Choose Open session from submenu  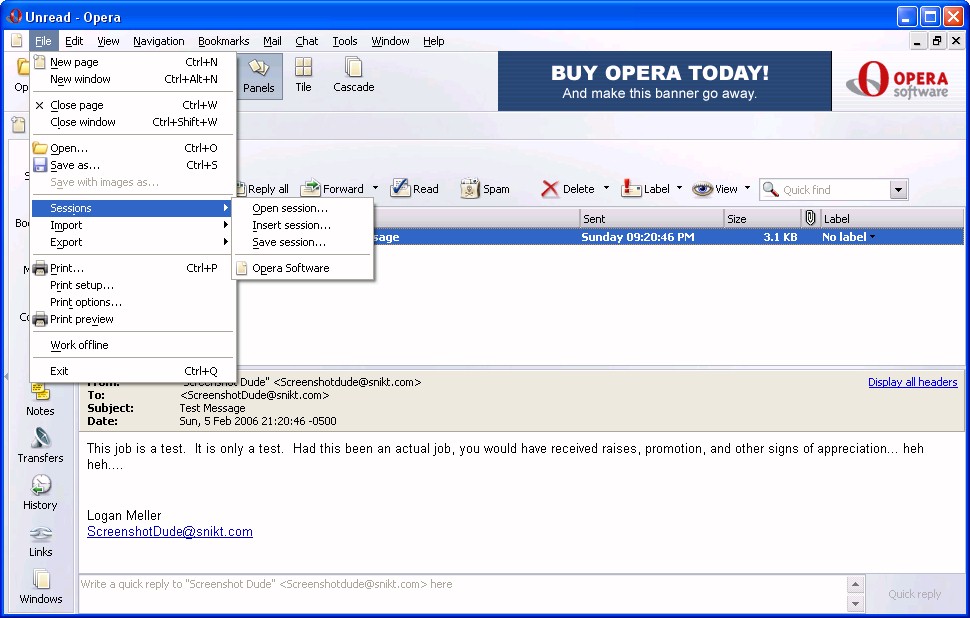click(x=290, y=208)
